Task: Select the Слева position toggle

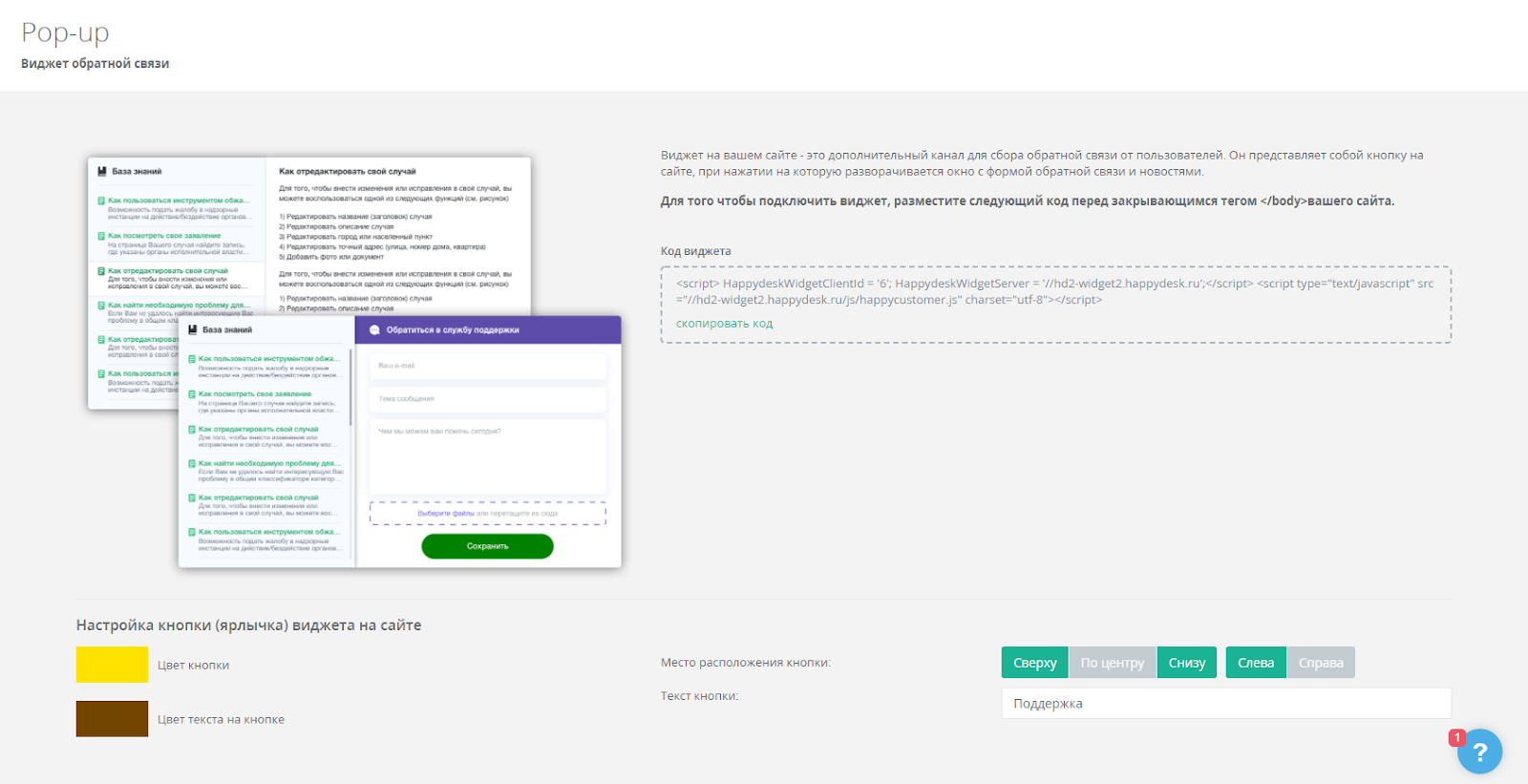Action: point(1256,663)
